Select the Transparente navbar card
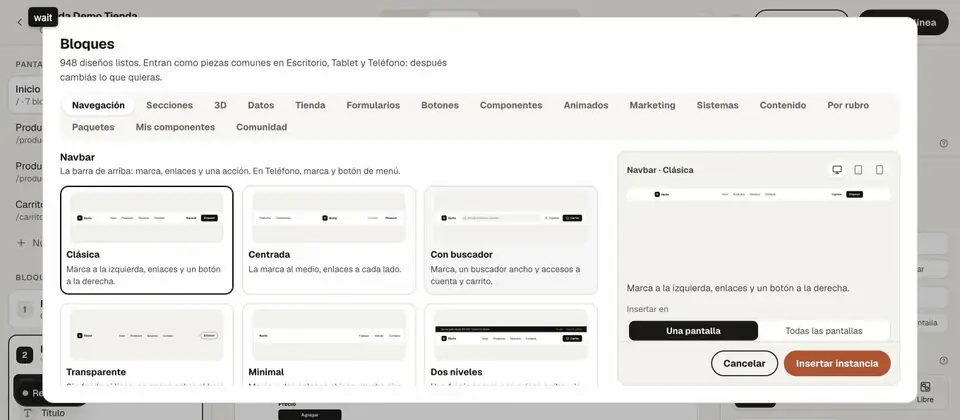The width and height of the screenshot is (960, 420). point(147,345)
